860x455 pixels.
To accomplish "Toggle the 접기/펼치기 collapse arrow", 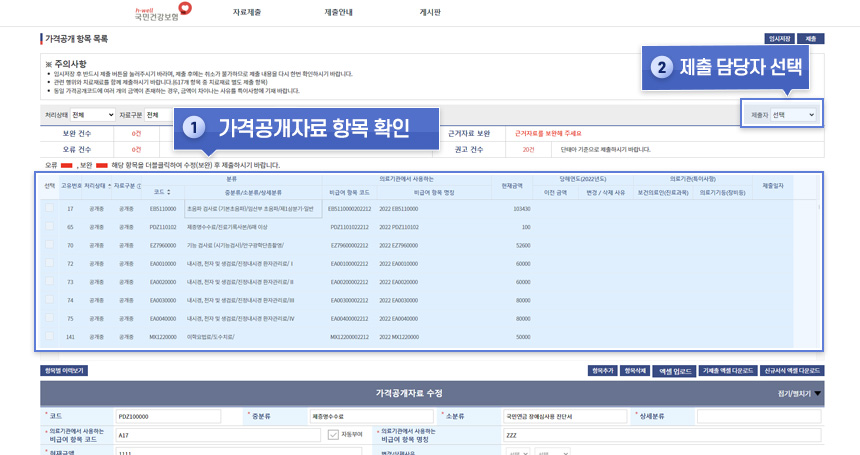I will click(x=818, y=394).
